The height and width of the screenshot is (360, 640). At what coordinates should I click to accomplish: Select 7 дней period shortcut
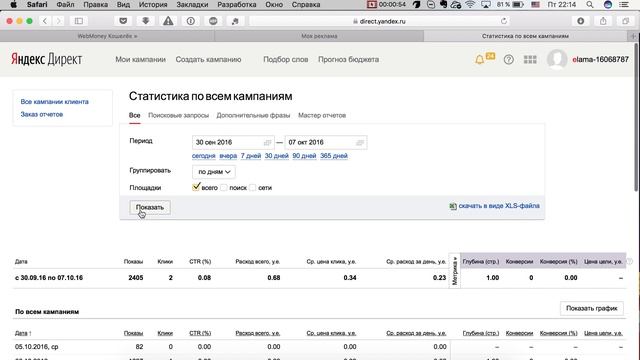(x=251, y=156)
